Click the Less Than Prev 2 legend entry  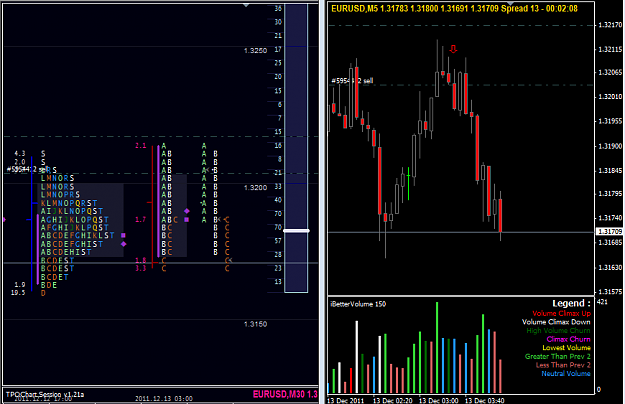tap(563, 365)
